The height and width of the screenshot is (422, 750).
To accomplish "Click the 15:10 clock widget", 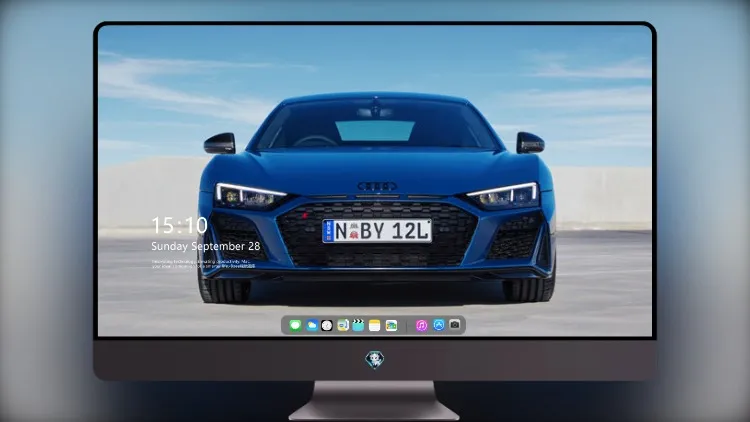I will tap(179, 225).
